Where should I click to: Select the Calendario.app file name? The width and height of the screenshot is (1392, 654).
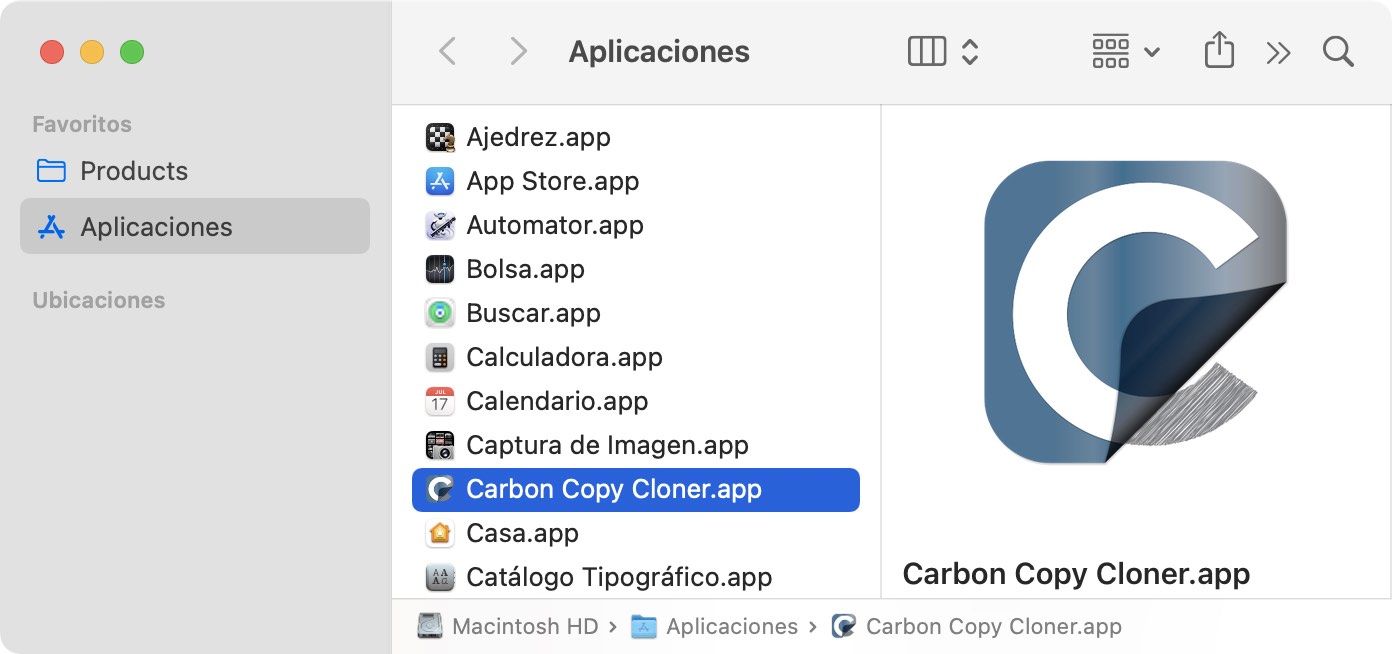(x=557, y=401)
